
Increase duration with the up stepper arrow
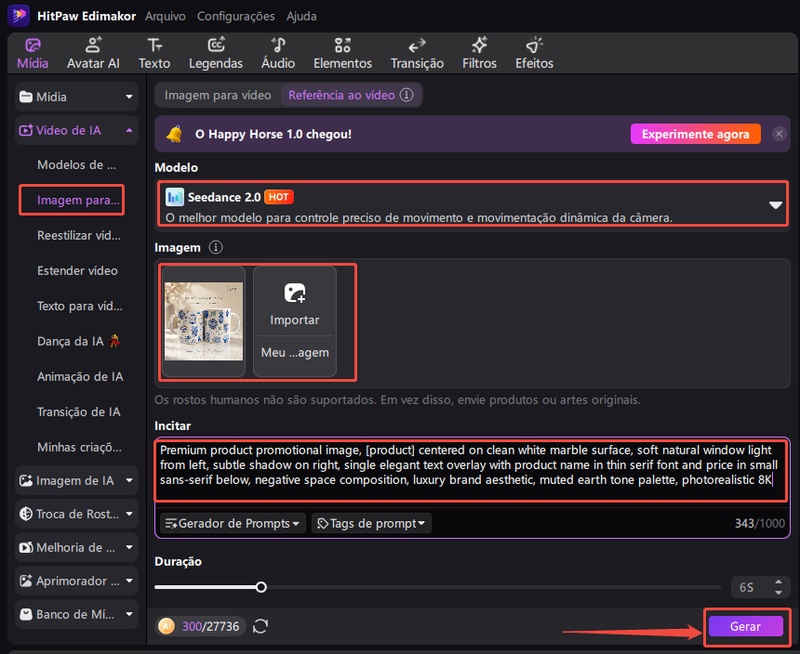[778, 582]
